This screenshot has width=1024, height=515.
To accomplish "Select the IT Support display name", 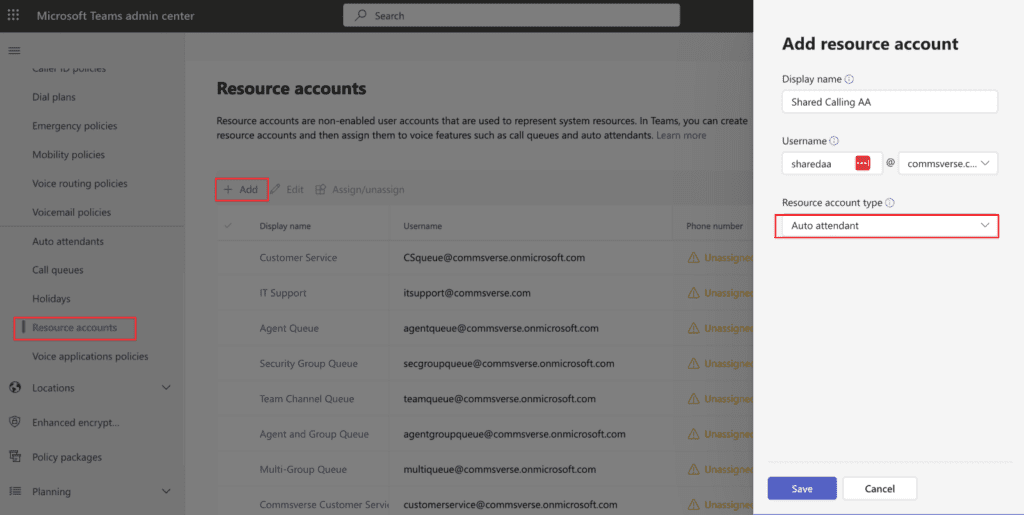I will (x=283, y=293).
